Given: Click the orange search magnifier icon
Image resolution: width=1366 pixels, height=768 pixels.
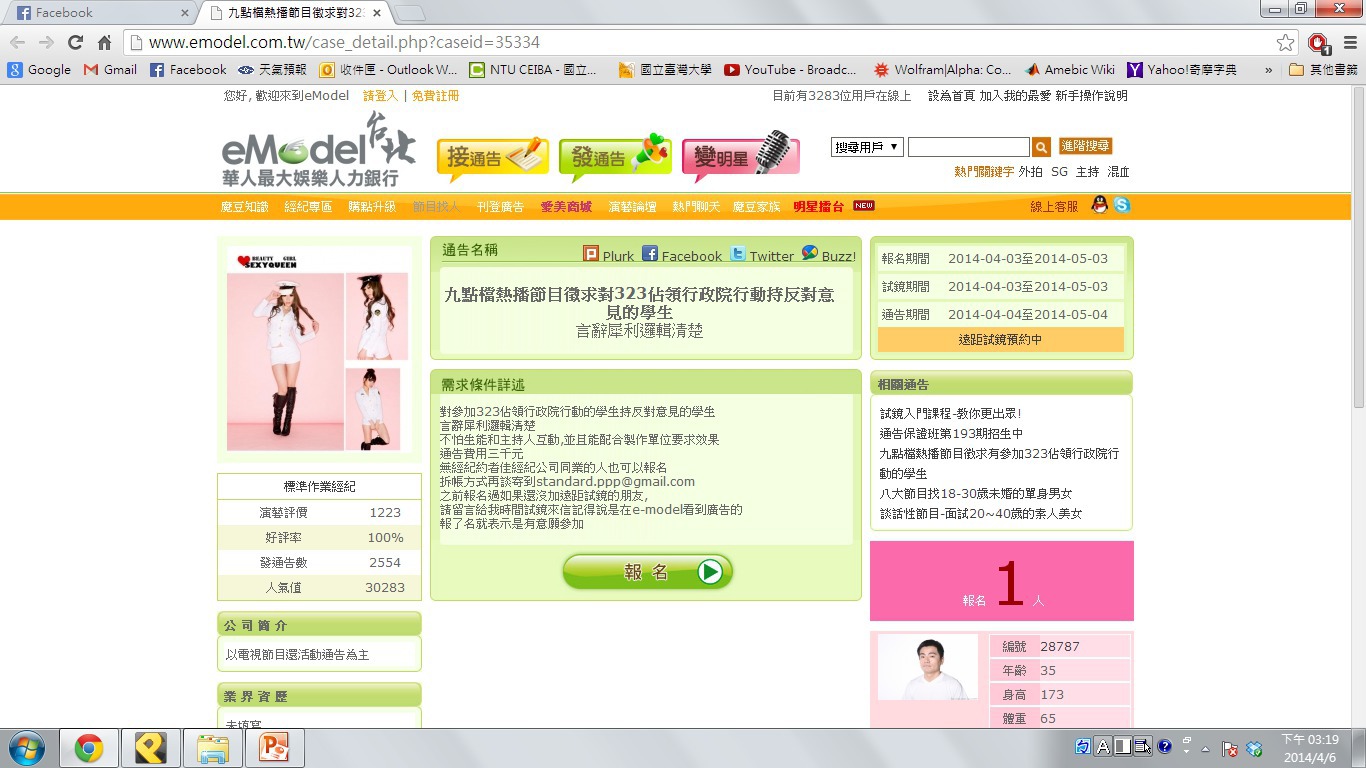Looking at the screenshot, I should 1041,147.
